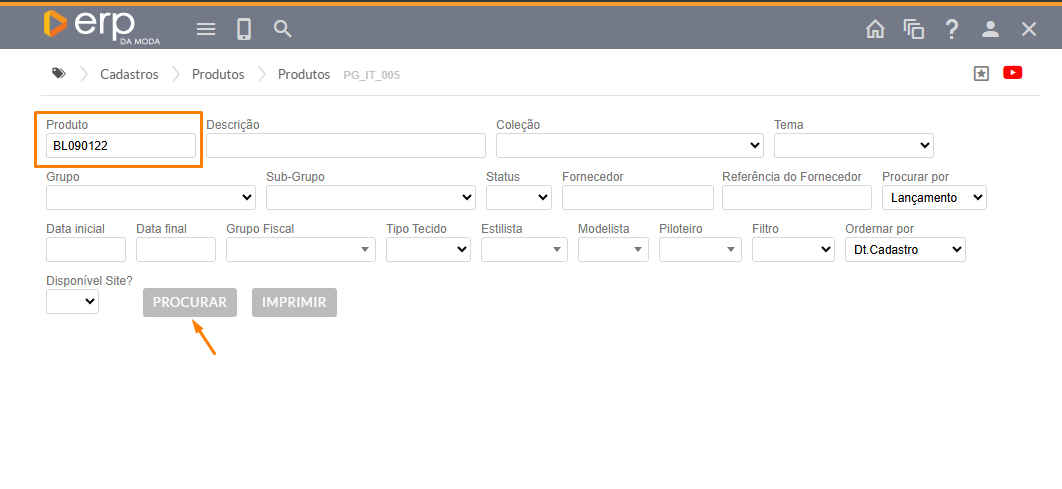
Task: Click the search magnifier icon
Action: (283, 29)
